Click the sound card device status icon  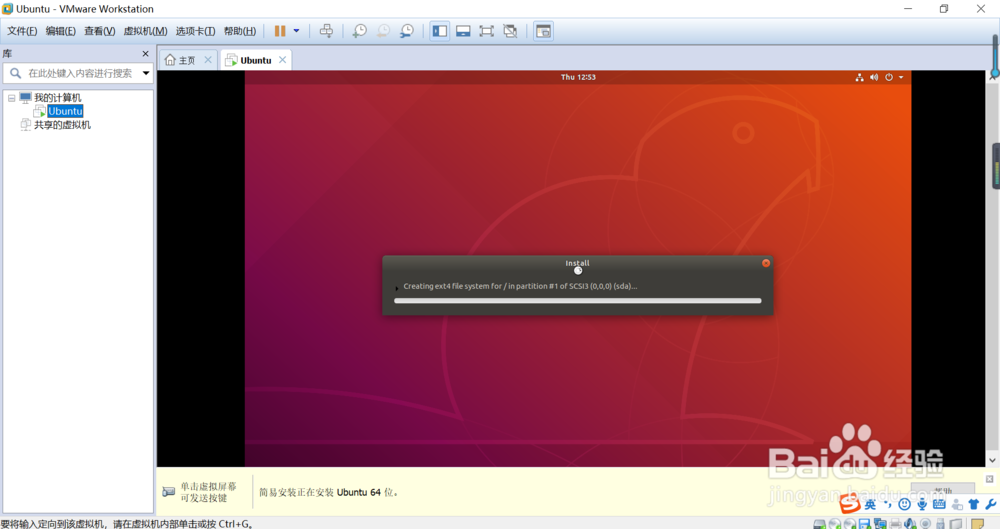[910, 524]
